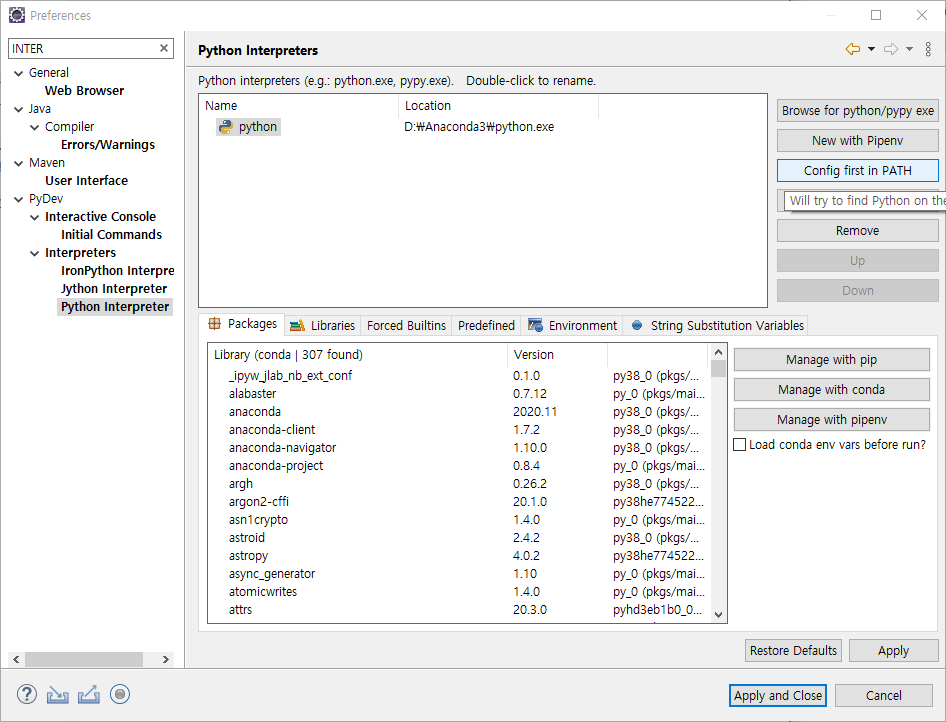Click New with Pipenv button
The image size is (946, 722).
pos(857,141)
